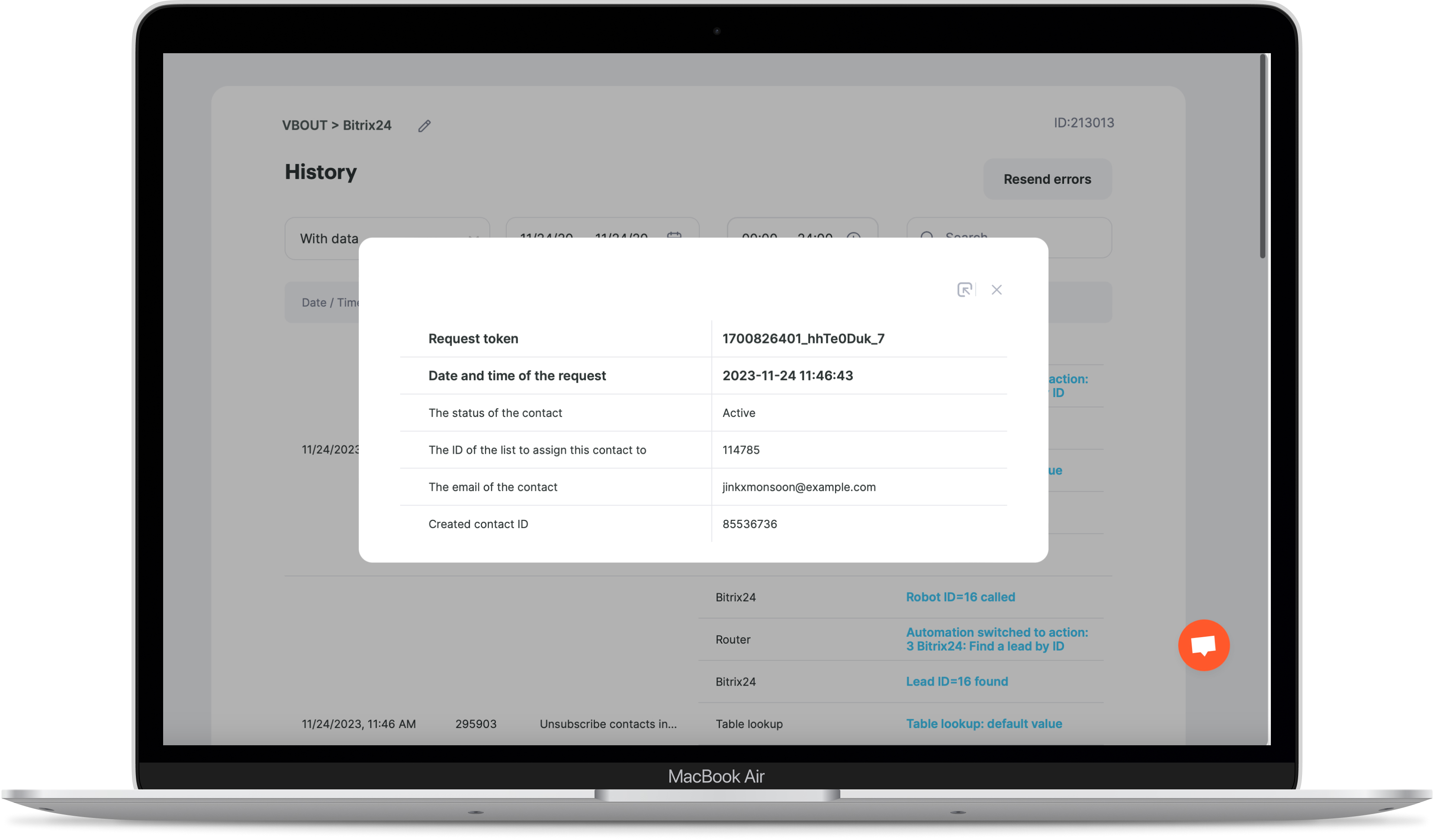The image size is (1434, 840).
Task: Open "Table lookup: default value" link
Action: pos(984,723)
